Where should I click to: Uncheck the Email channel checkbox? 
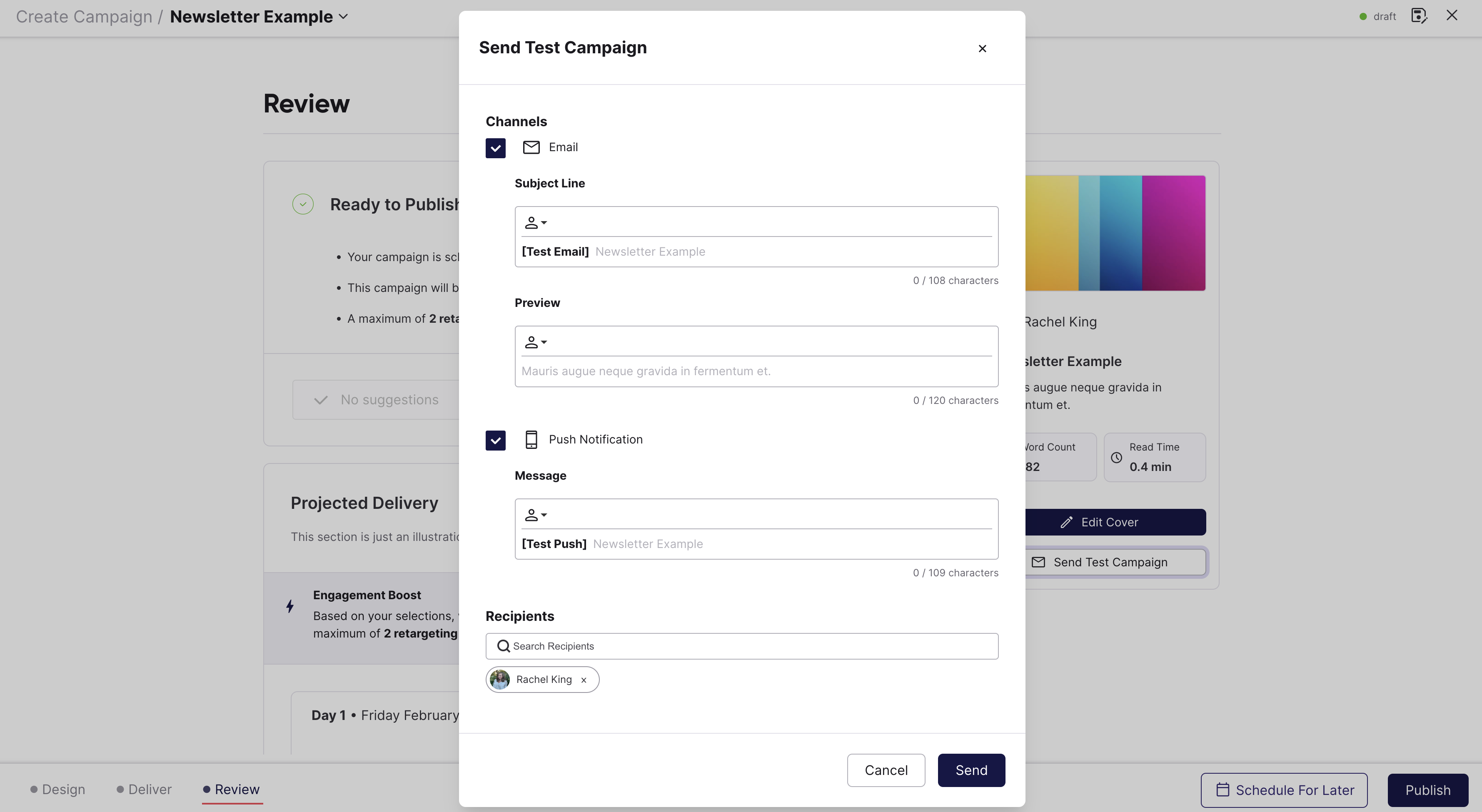point(495,148)
